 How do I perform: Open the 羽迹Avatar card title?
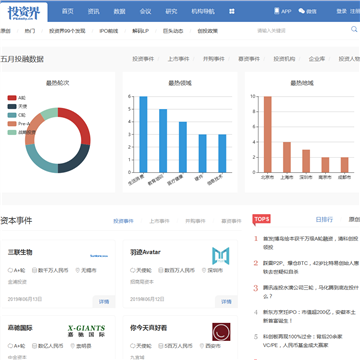tap(145, 252)
